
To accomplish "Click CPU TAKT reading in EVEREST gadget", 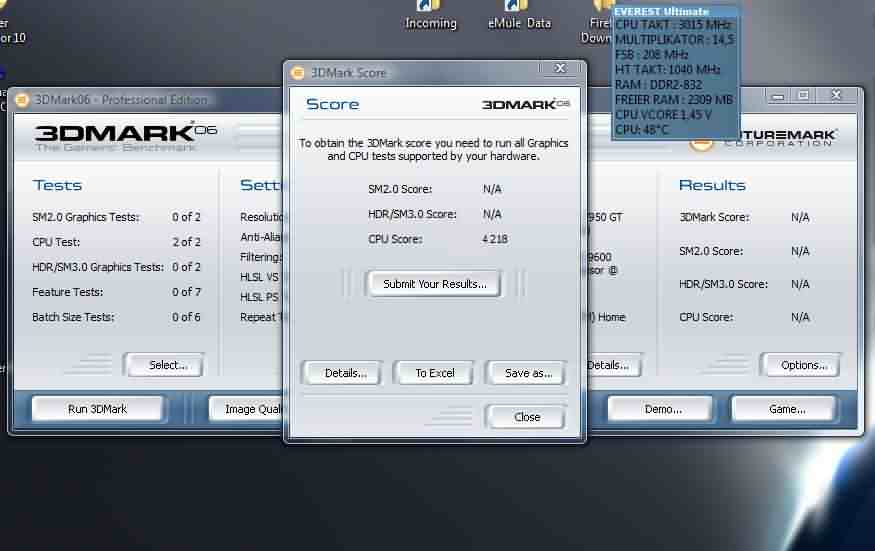I will [673, 25].
